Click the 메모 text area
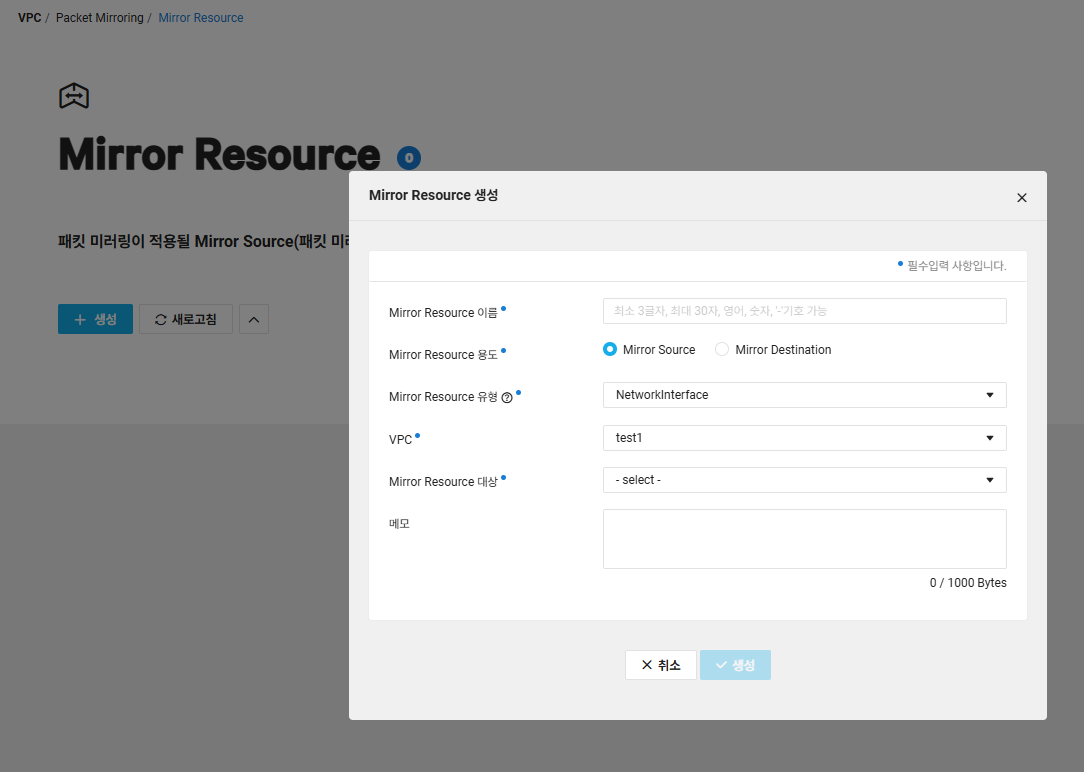This screenshot has width=1084, height=772. click(x=805, y=539)
